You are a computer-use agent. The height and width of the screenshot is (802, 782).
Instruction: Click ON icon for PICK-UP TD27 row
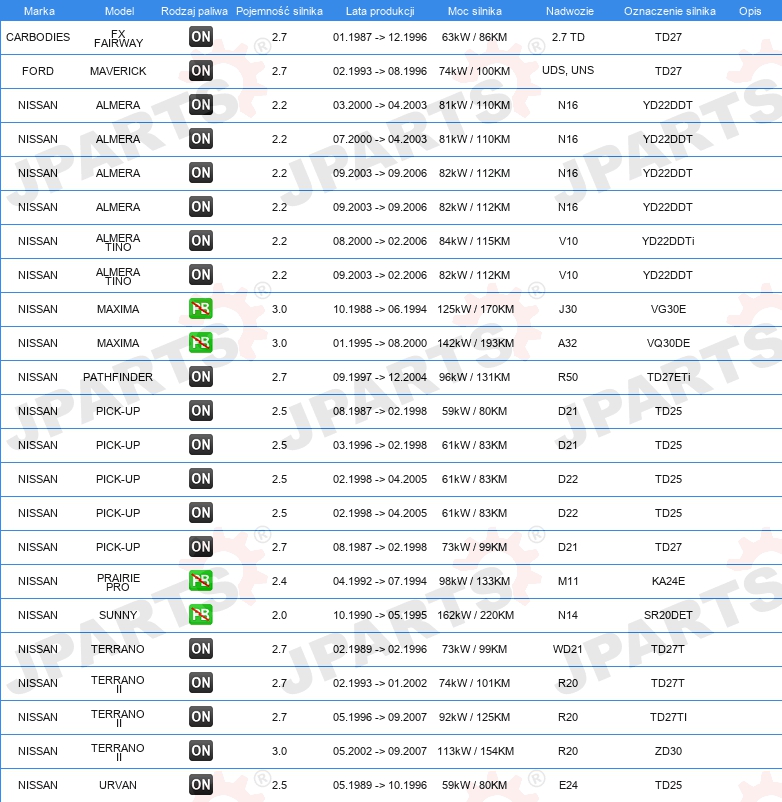click(200, 547)
